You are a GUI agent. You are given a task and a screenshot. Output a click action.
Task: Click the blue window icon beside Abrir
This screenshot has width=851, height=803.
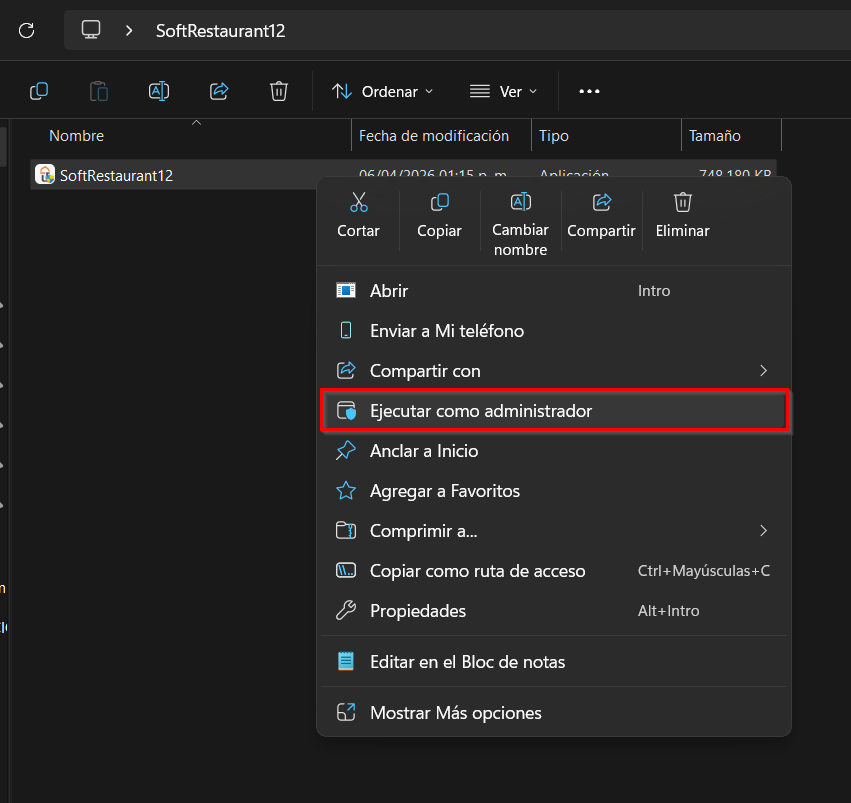346,290
